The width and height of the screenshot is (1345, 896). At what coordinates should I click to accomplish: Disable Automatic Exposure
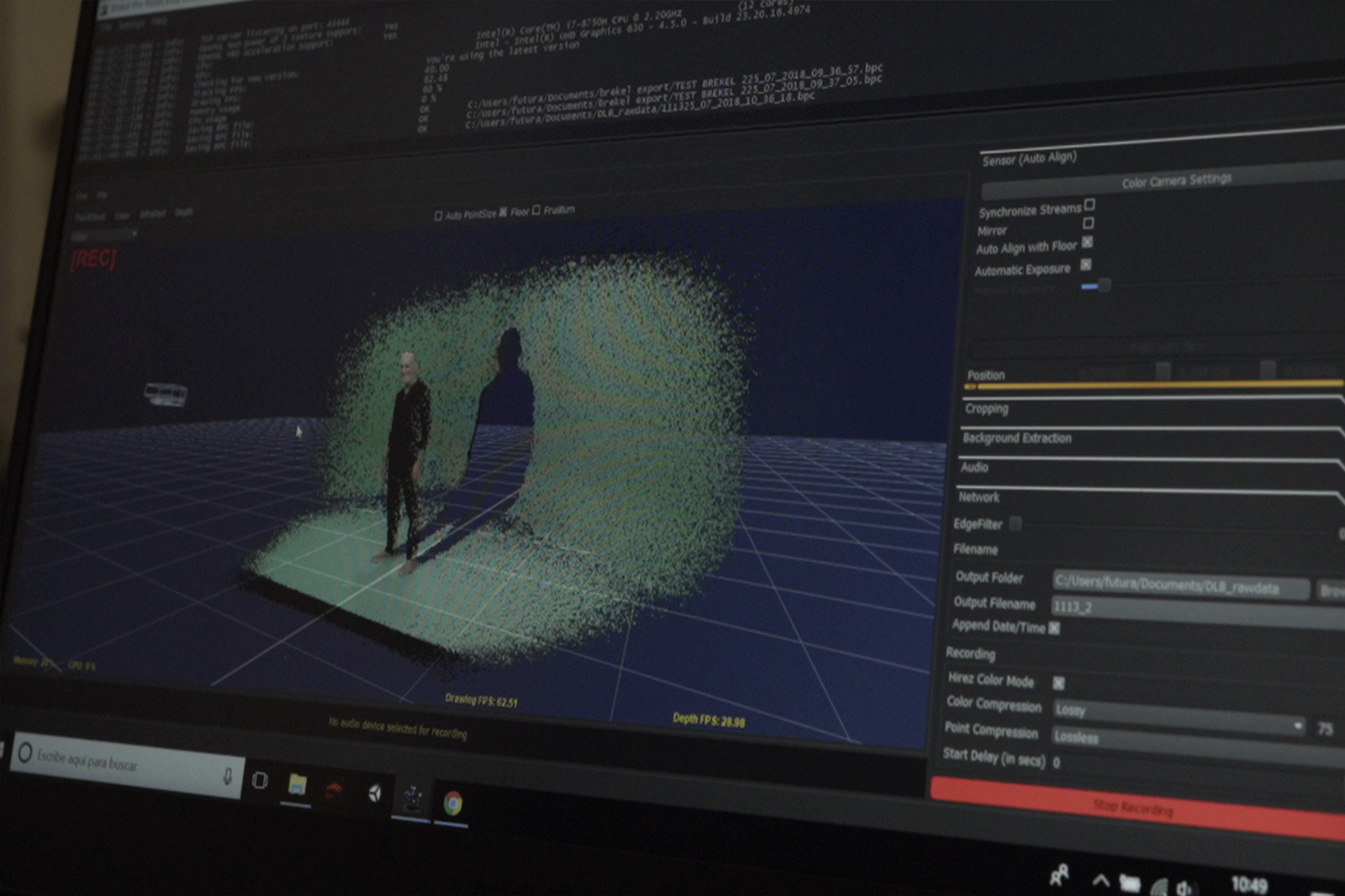point(1085,265)
